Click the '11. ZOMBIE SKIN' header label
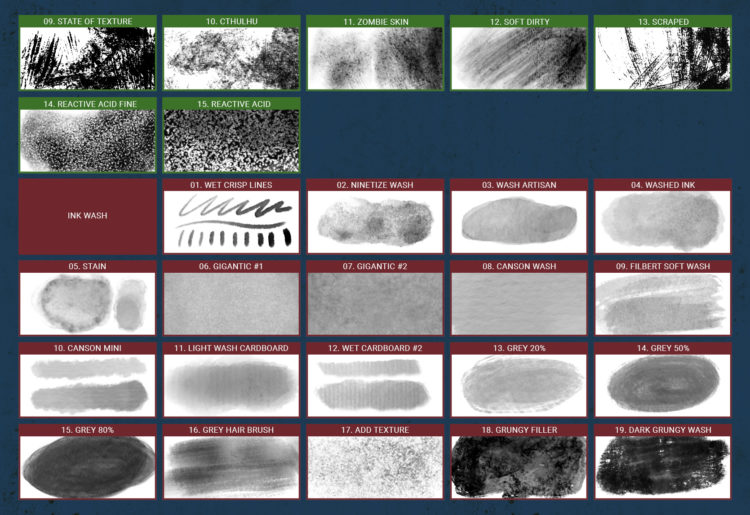Screen dimensions: 750x515 [x=375, y=22]
